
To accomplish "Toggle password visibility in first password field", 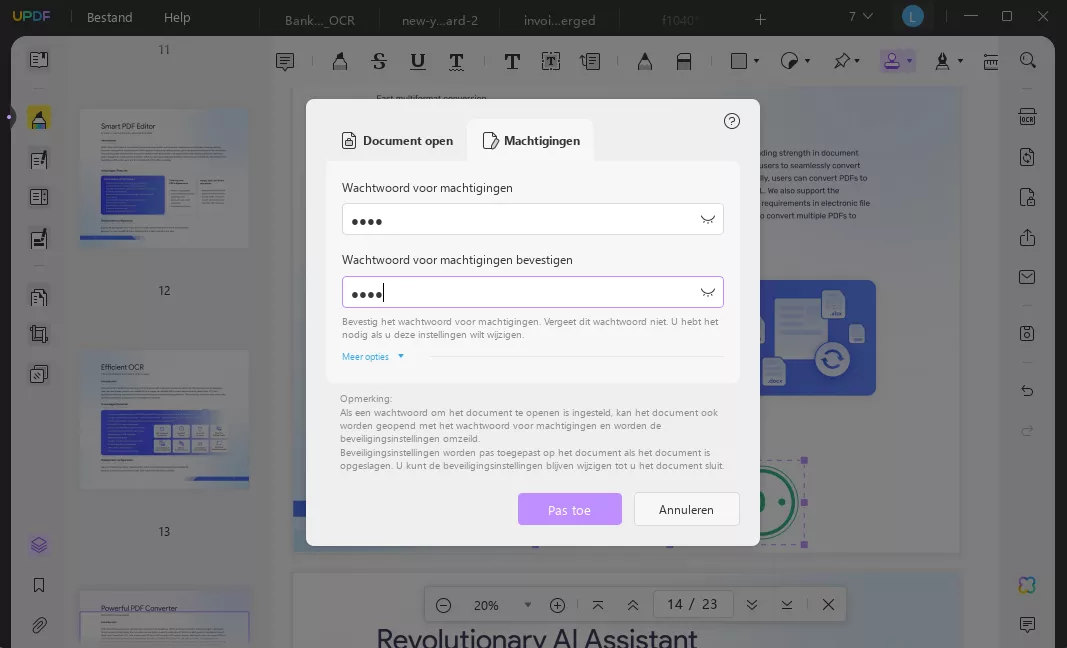I will pos(708,219).
